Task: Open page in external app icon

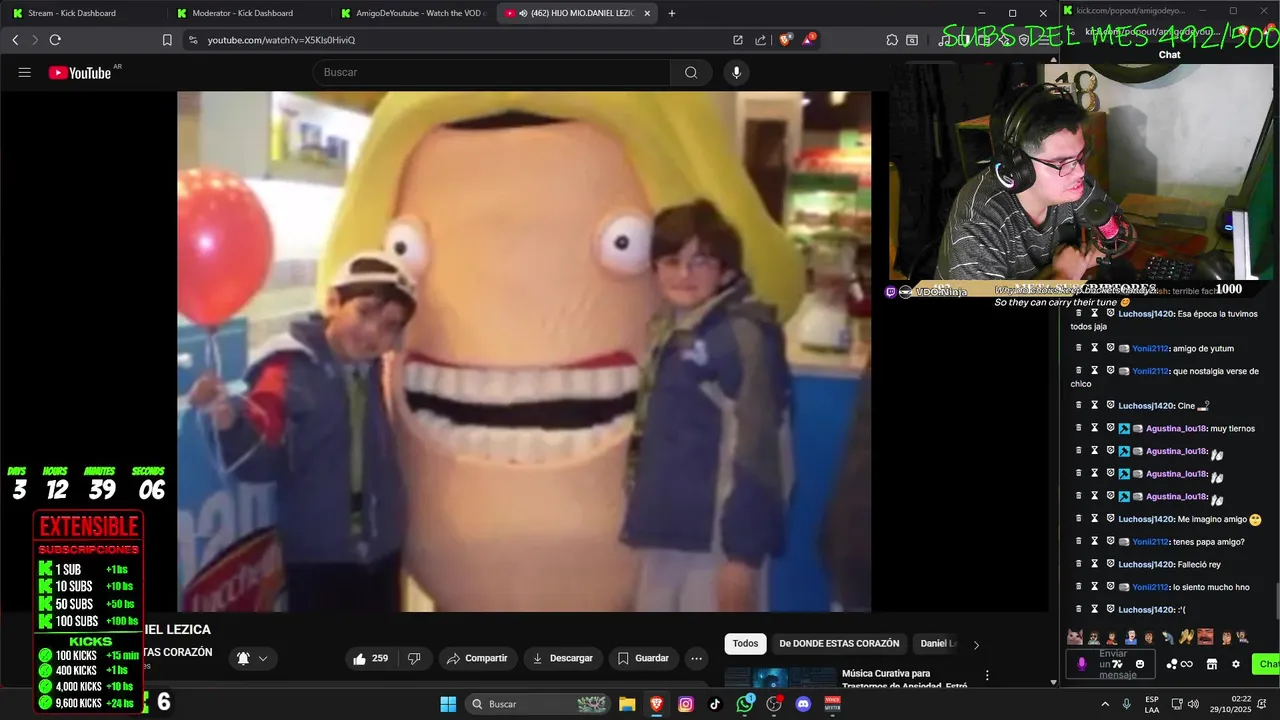Action: tap(738, 40)
